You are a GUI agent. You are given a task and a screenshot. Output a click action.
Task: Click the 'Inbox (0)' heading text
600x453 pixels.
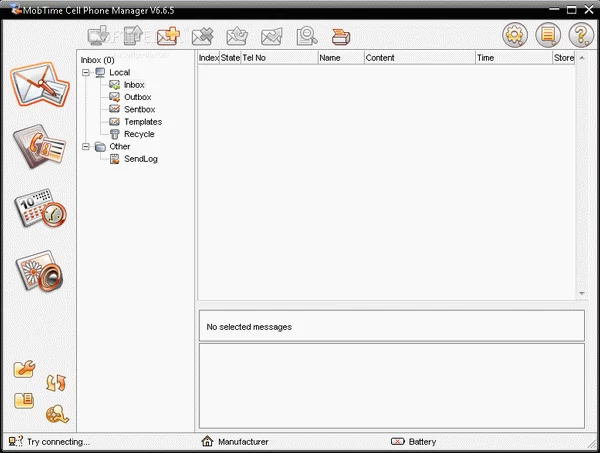coord(97,60)
